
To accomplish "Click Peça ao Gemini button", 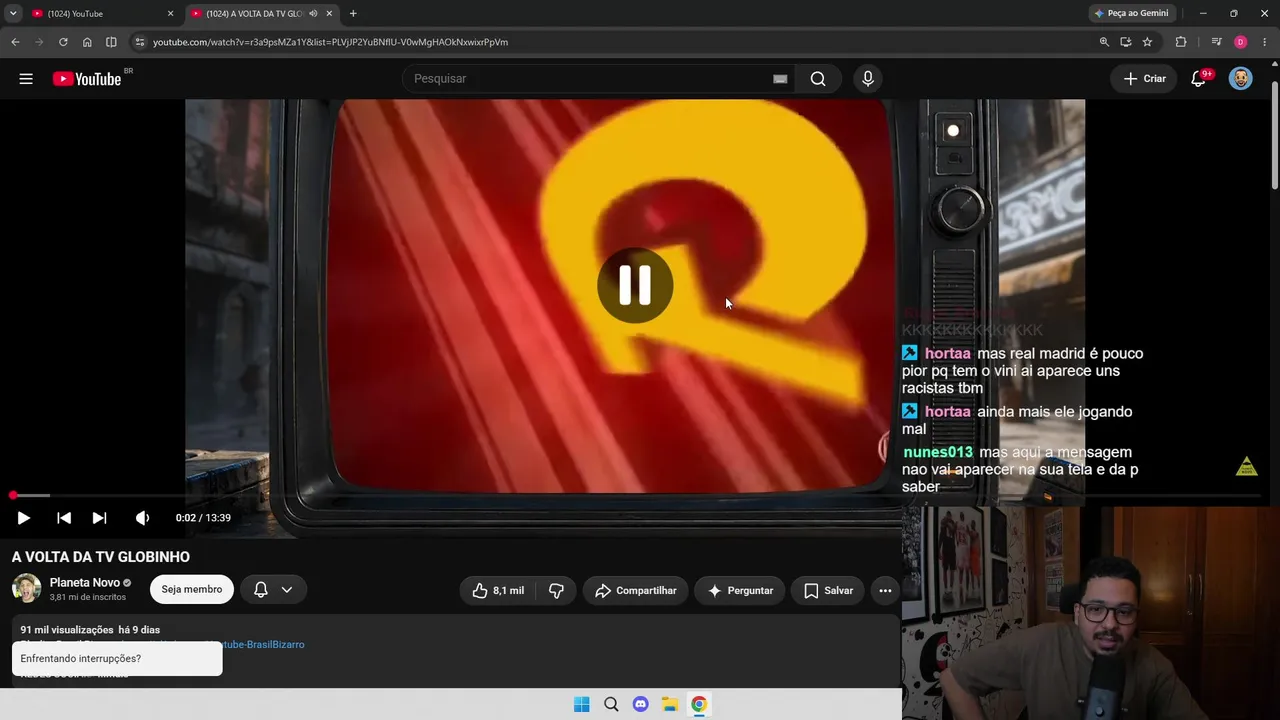I will (1131, 14).
